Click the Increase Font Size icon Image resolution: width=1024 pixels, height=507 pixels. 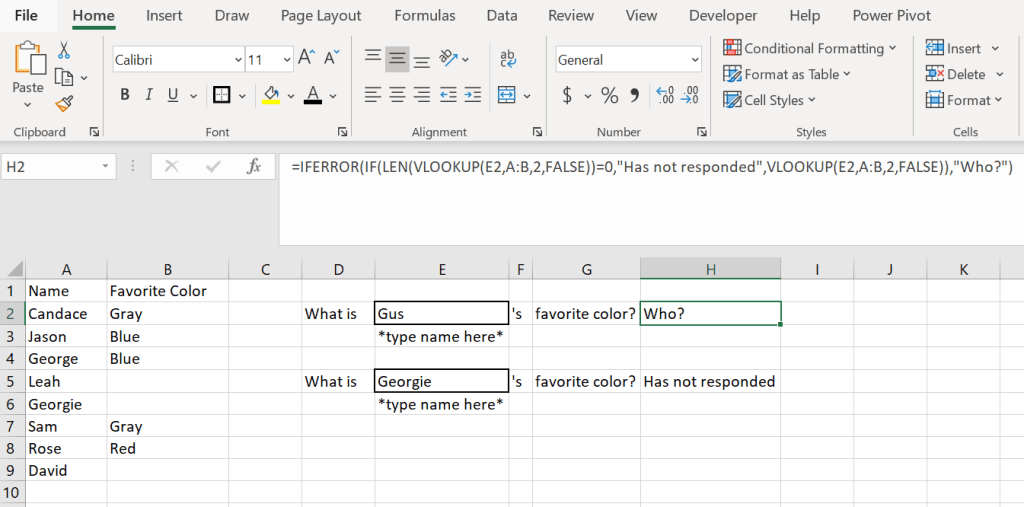307,59
